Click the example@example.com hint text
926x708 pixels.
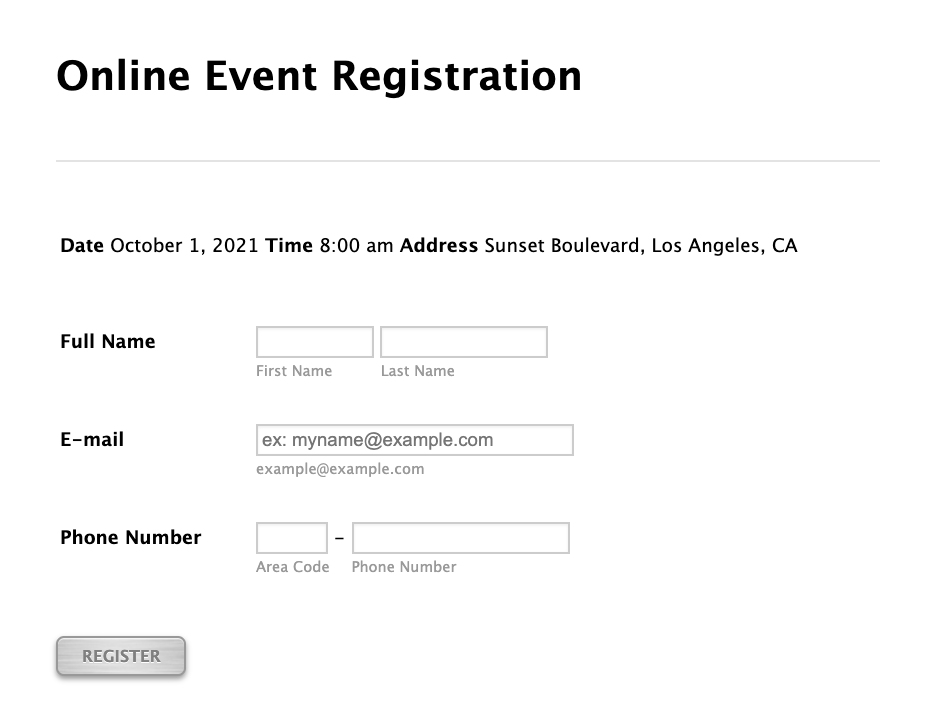340,469
